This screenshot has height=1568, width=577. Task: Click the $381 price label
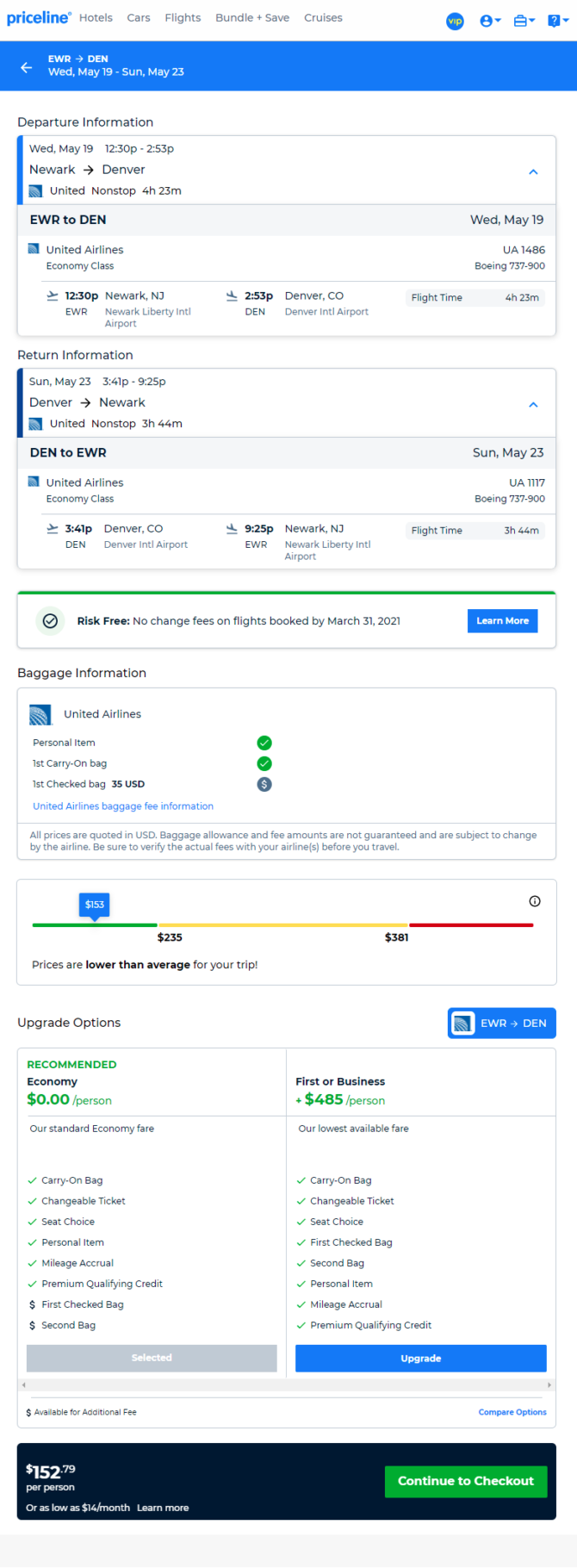point(397,937)
